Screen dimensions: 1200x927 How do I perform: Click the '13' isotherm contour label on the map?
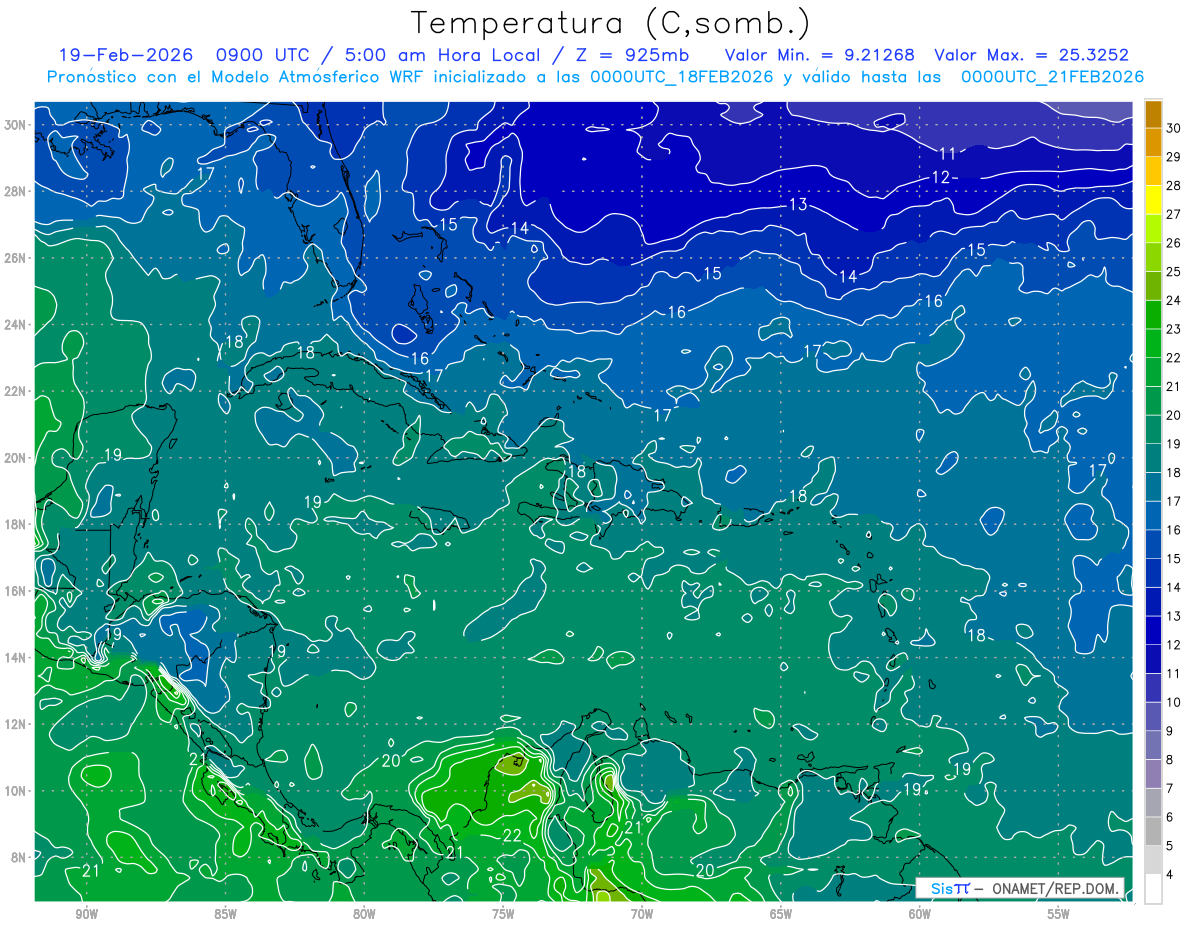[798, 204]
